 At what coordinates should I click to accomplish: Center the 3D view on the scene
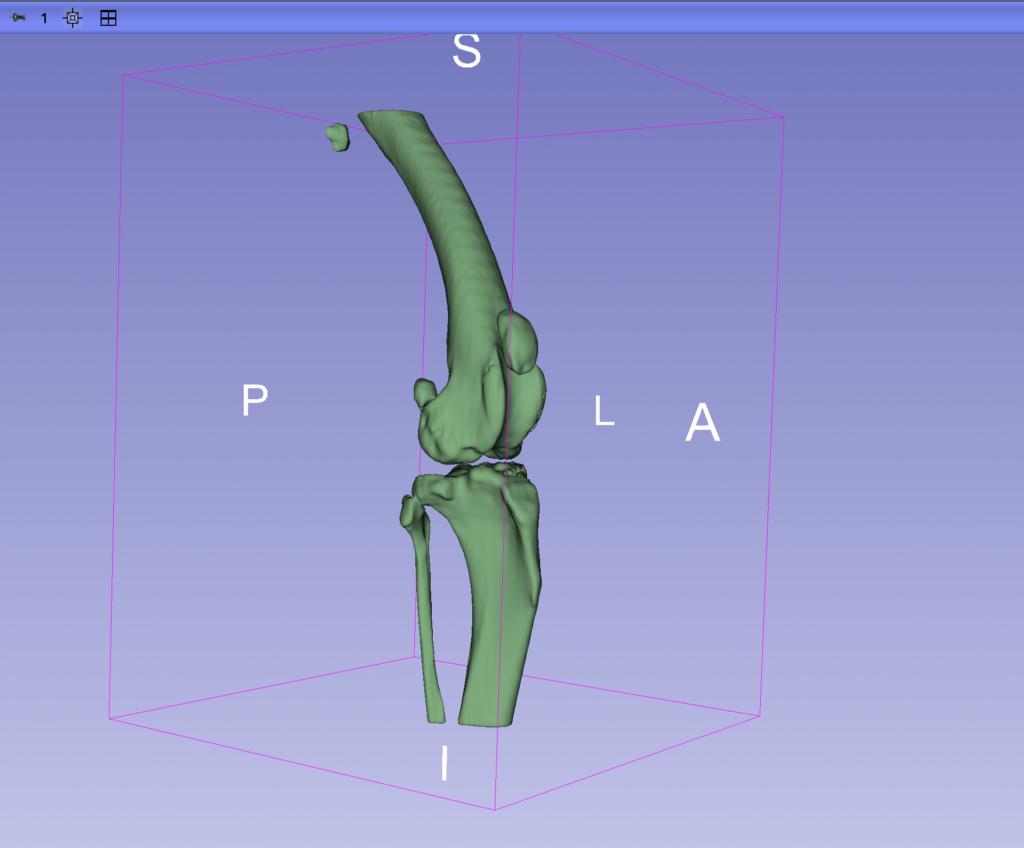click(x=72, y=18)
